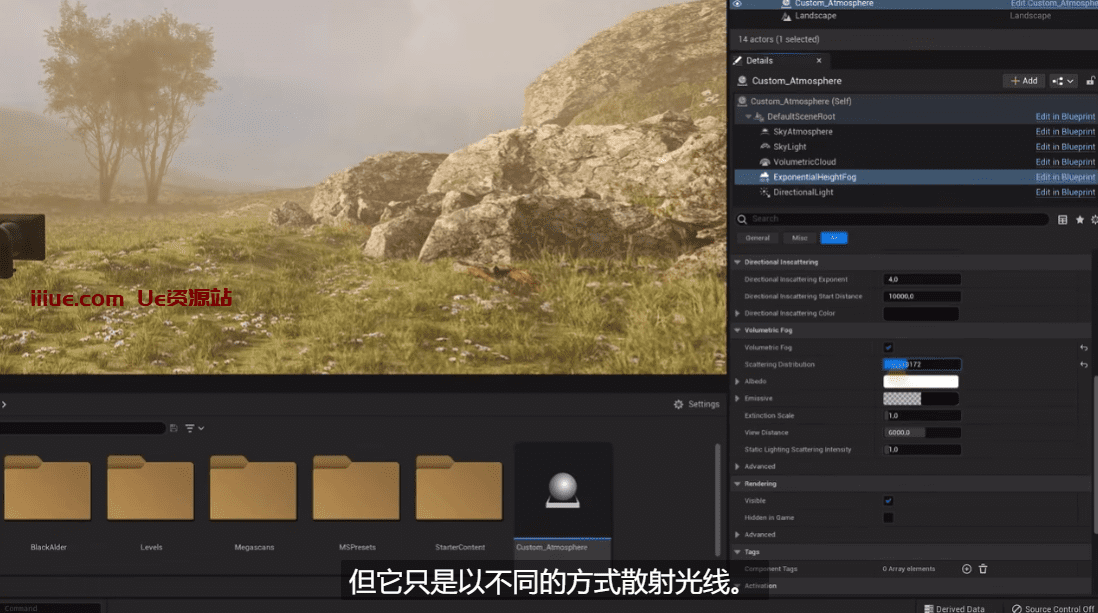The height and width of the screenshot is (613, 1098).
Task: Delete Component Tags elements with trash icon
Action: (x=983, y=569)
